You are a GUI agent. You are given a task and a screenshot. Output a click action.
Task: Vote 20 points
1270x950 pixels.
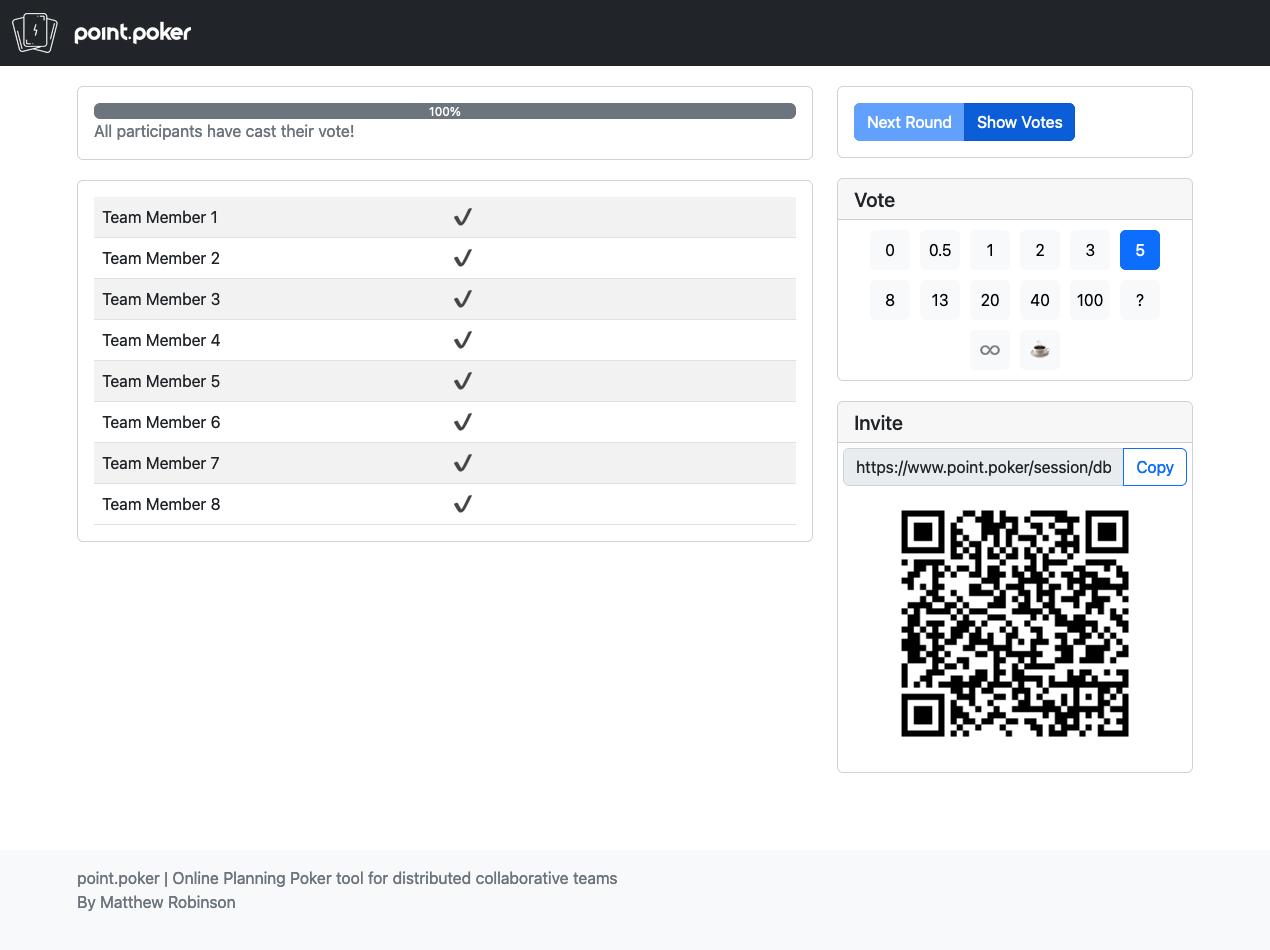tap(990, 300)
